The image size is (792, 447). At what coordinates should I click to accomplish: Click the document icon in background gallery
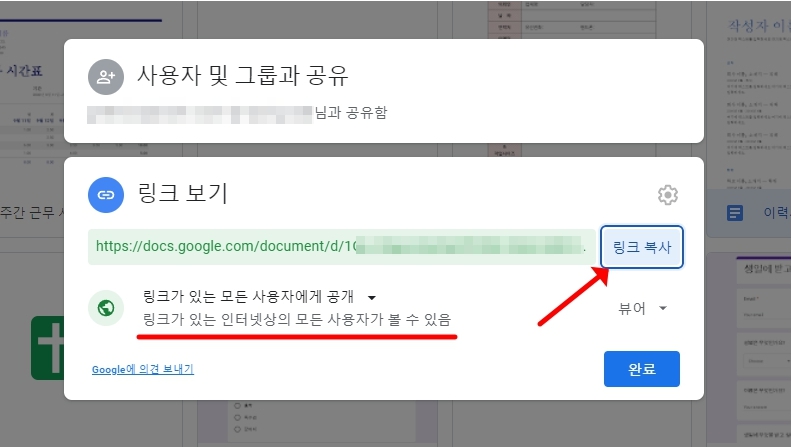pos(735,213)
